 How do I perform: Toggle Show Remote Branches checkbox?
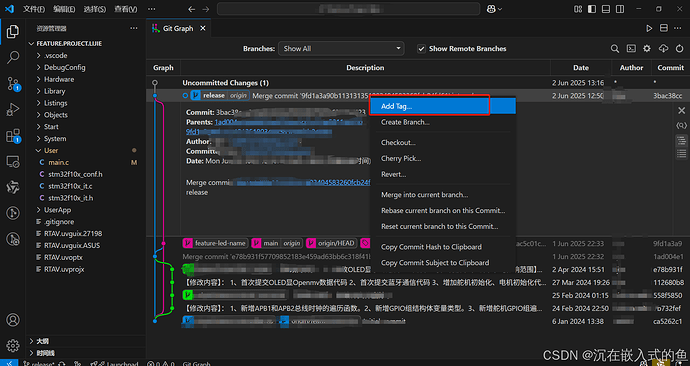[x=421, y=49]
